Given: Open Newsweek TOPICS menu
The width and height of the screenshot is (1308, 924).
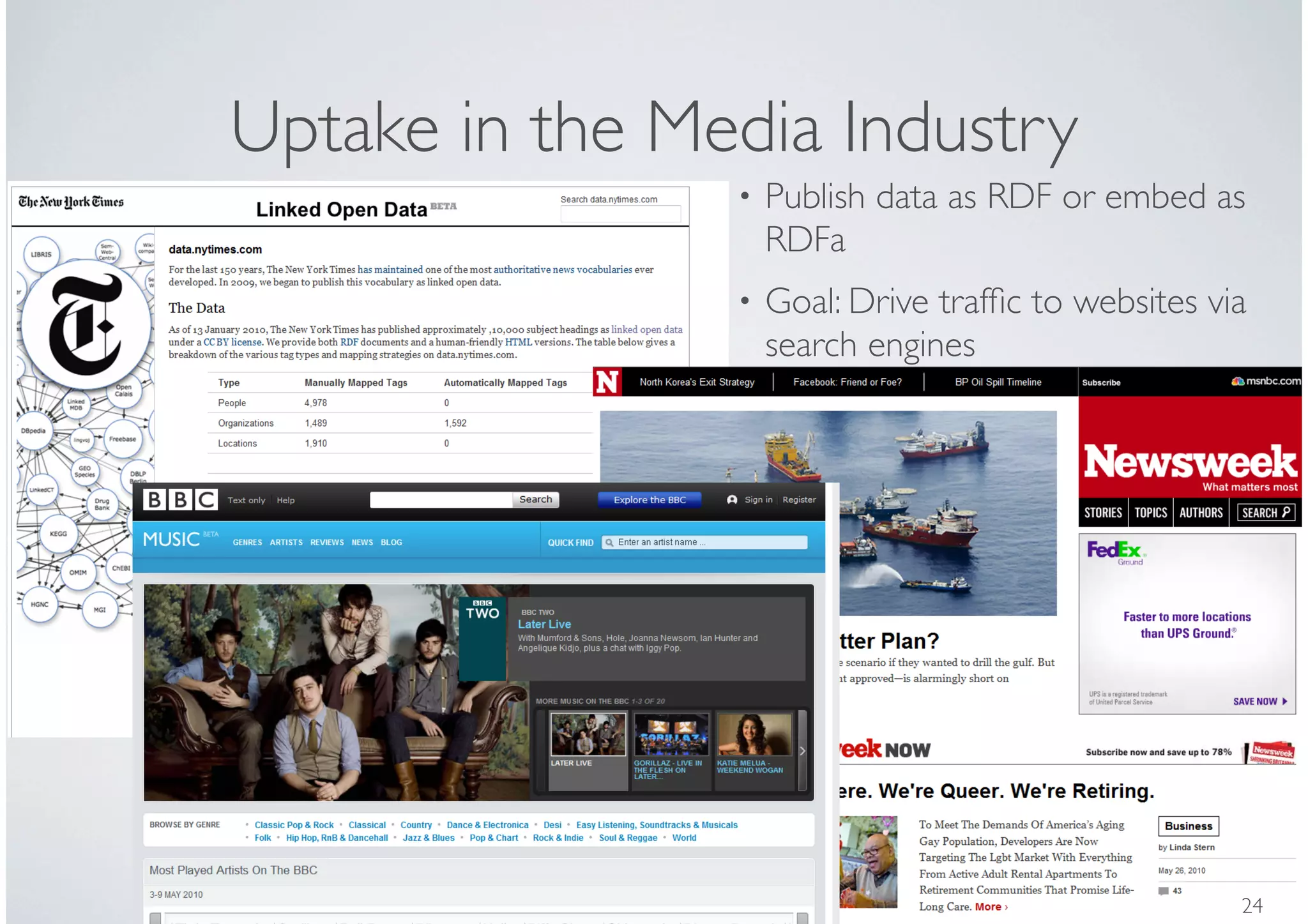Looking at the screenshot, I should tap(1151, 512).
